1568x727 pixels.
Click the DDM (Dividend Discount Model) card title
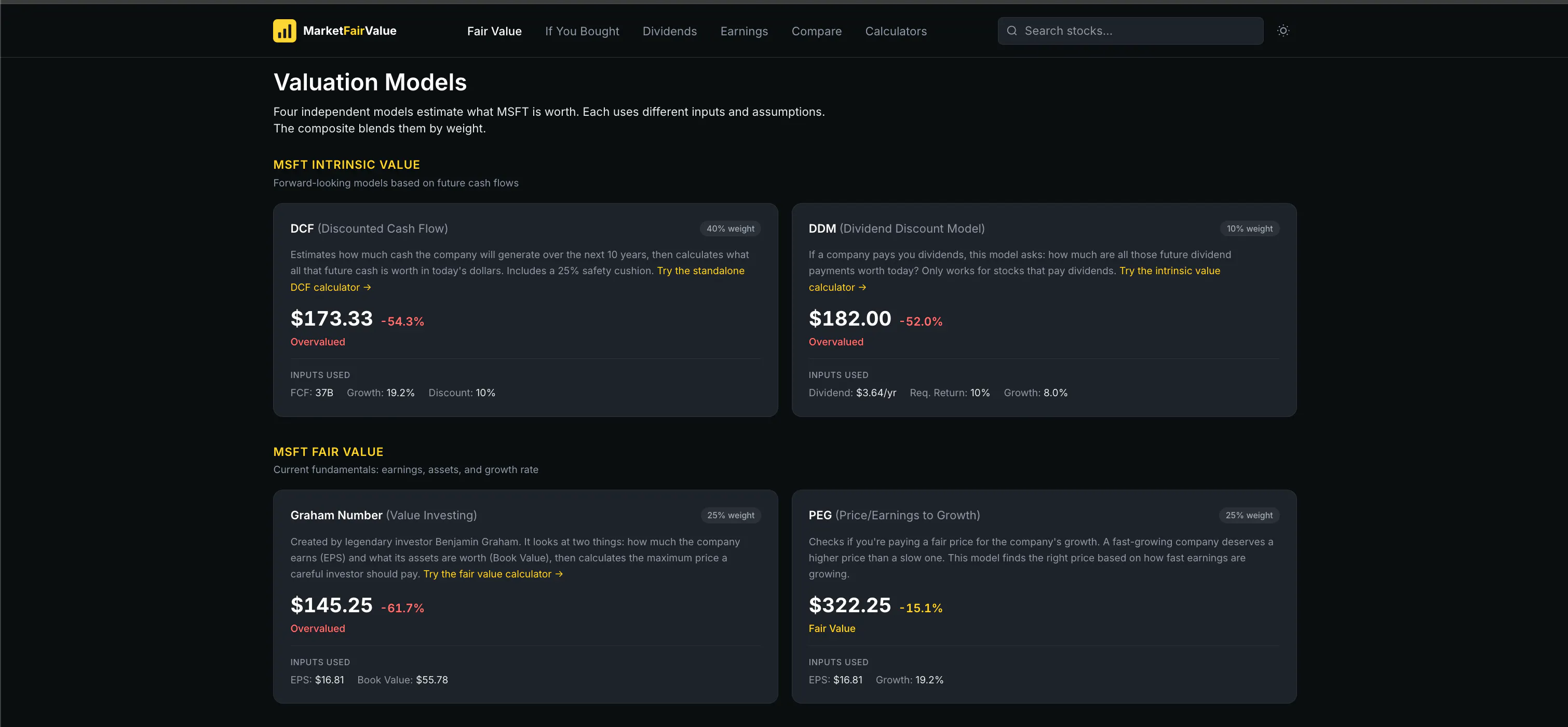coord(896,228)
